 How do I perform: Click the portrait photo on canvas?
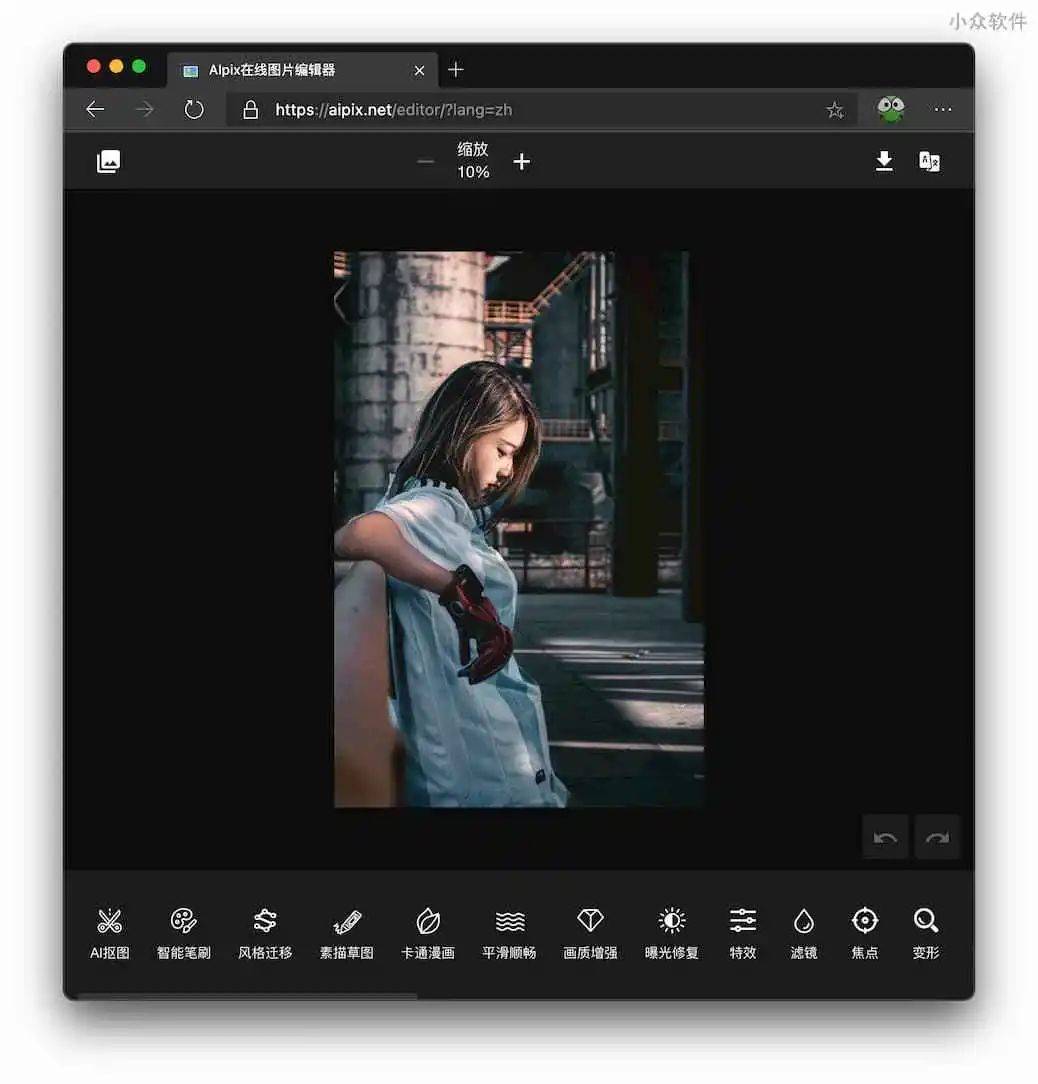tap(519, 529)
